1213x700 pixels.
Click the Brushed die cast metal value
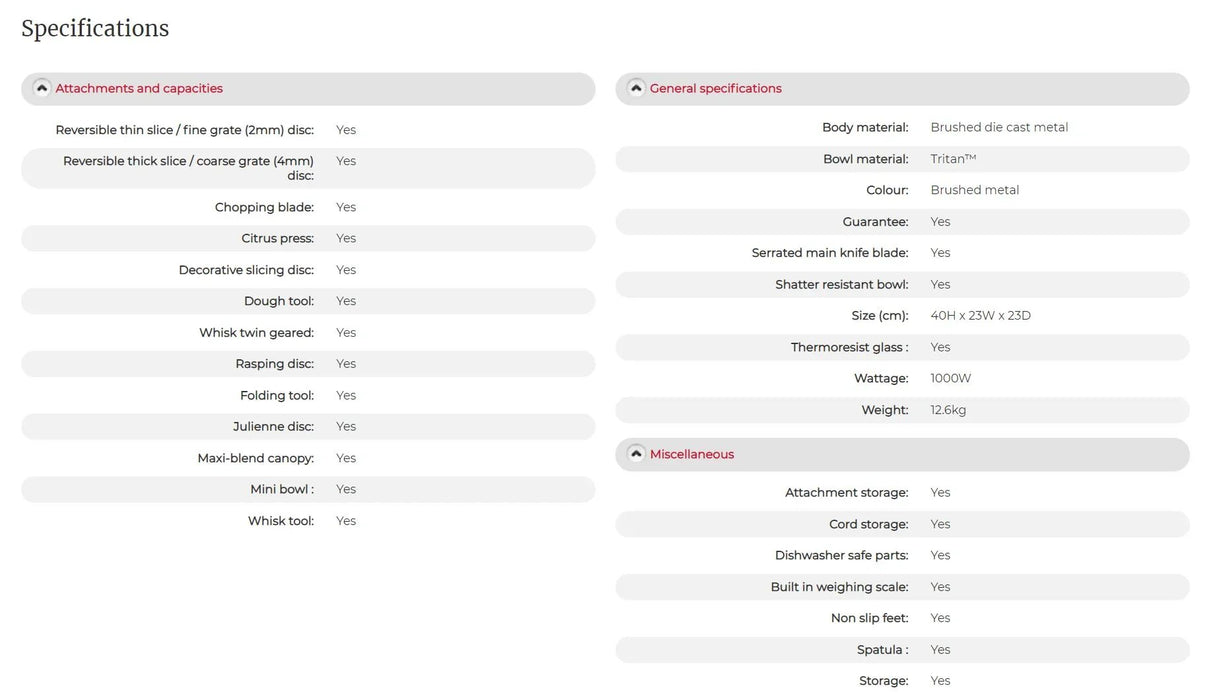(x=999, y=128)
